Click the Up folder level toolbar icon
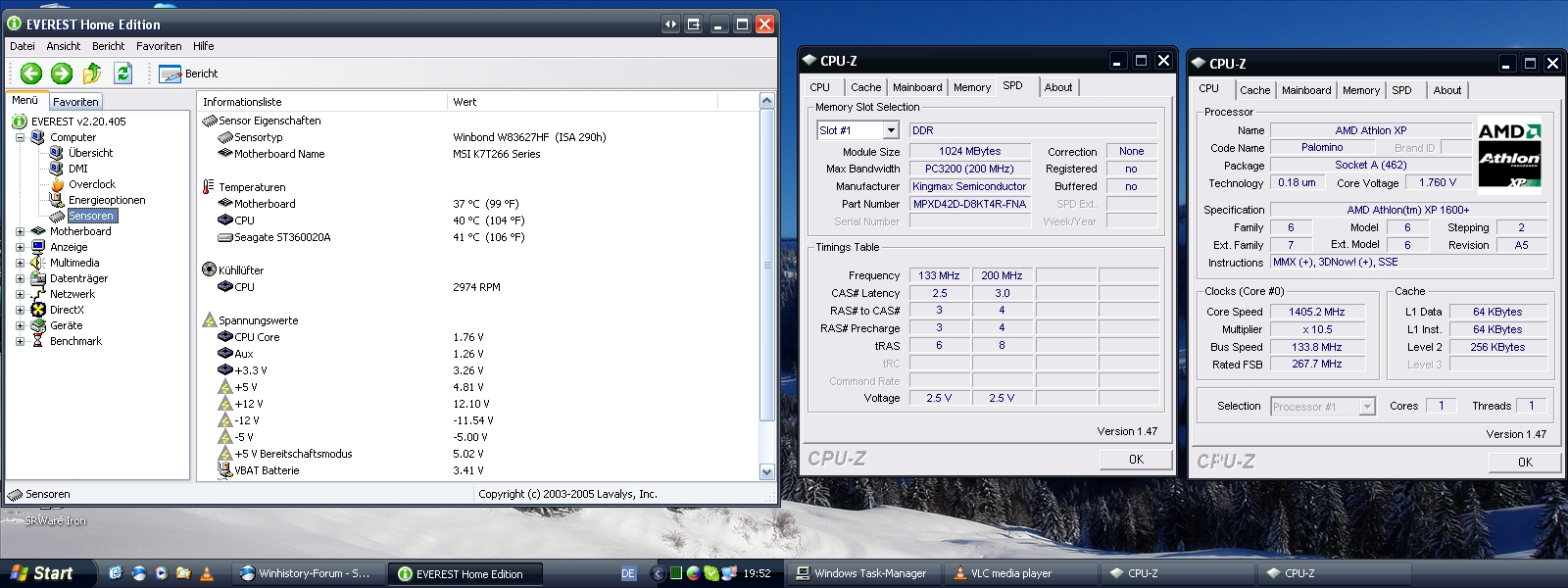Image resolution: width=1568 pixels, height=588 pixels. click(x=92, y=73)
